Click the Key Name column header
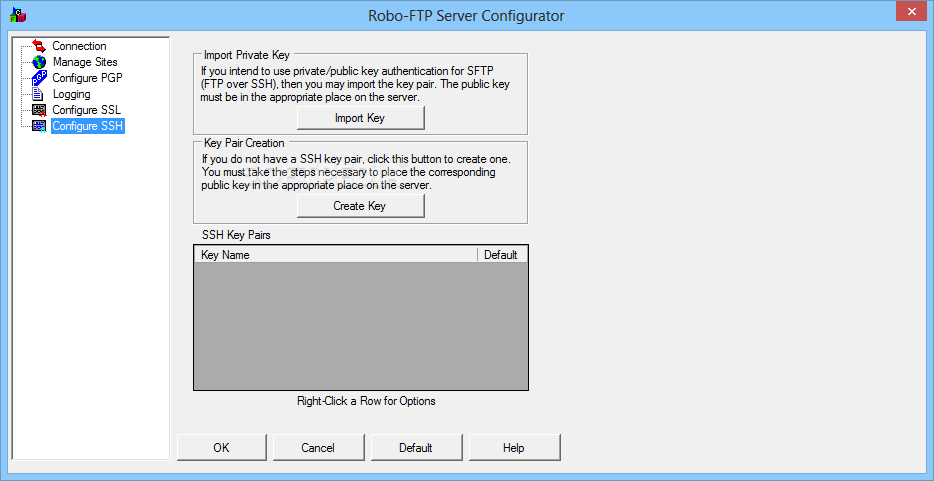This screenshot has width=934, height=481. pyautogui.click(x=336, y=255)
